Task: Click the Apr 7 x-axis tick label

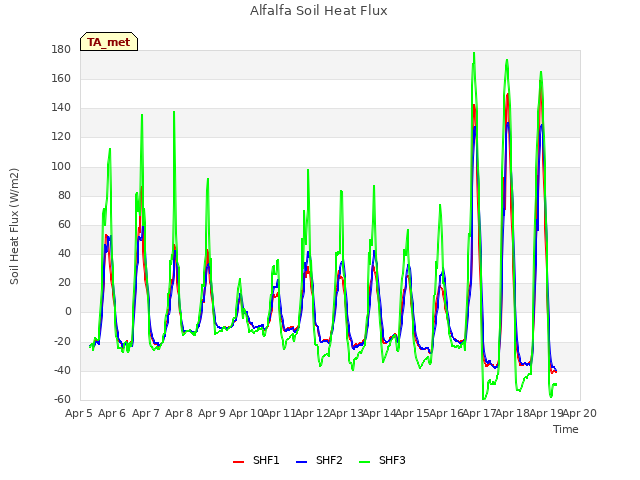Action: click(146, 413)
